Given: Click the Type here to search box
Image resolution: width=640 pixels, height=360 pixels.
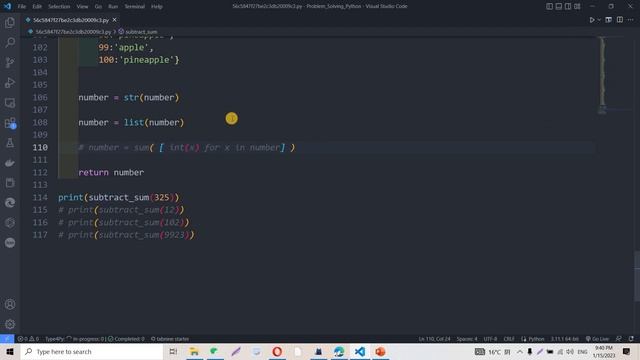Looking at the screenshot, I should 92,351.
